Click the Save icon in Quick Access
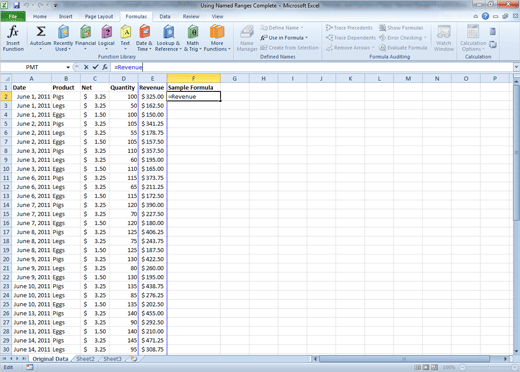Viewport: 520px width, 372px height. click(x=16, y=5)
